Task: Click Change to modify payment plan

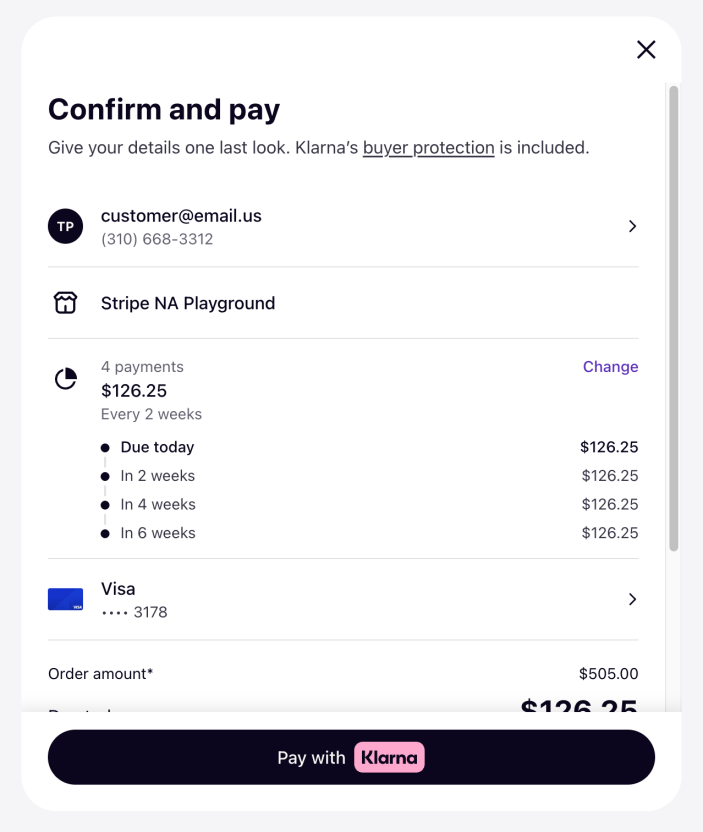Action: point(610,367)
